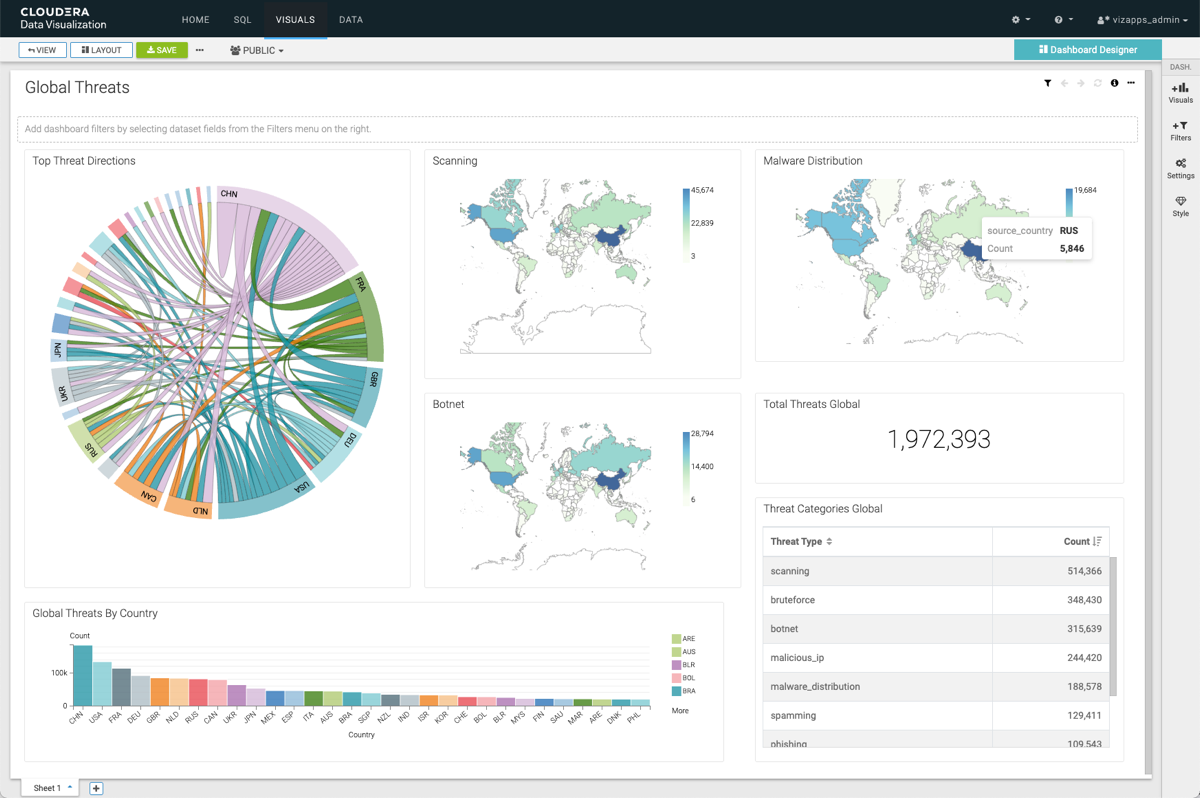Click the LAYOUT button

coord(101,50)
